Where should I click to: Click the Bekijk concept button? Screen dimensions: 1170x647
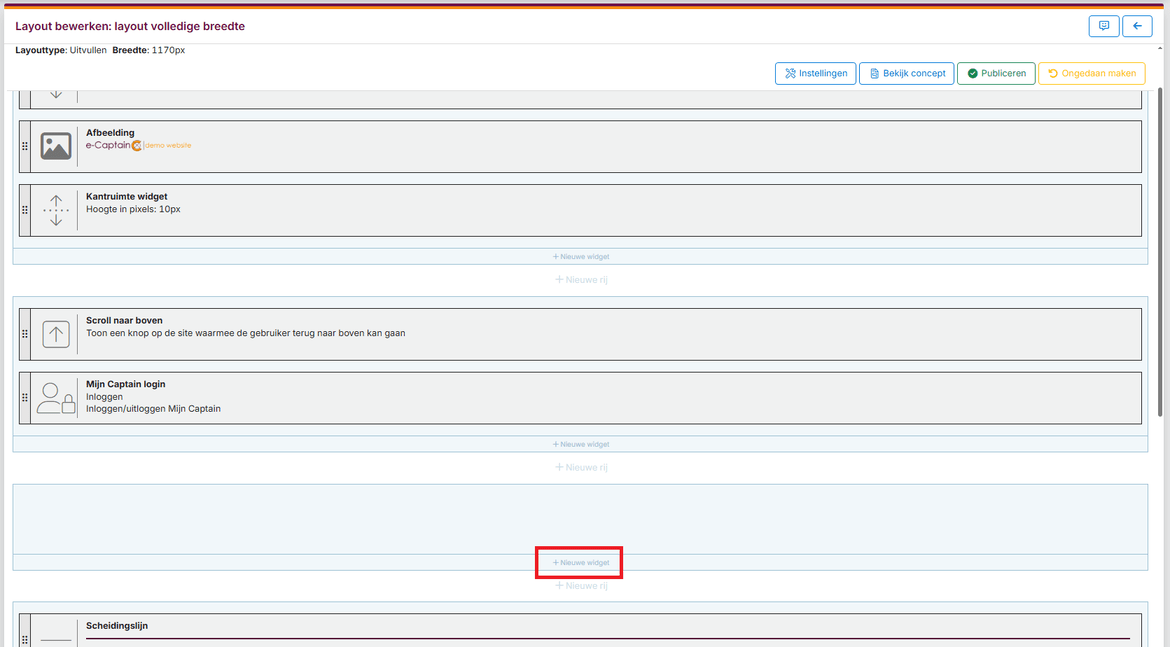(x=906, y=73)
